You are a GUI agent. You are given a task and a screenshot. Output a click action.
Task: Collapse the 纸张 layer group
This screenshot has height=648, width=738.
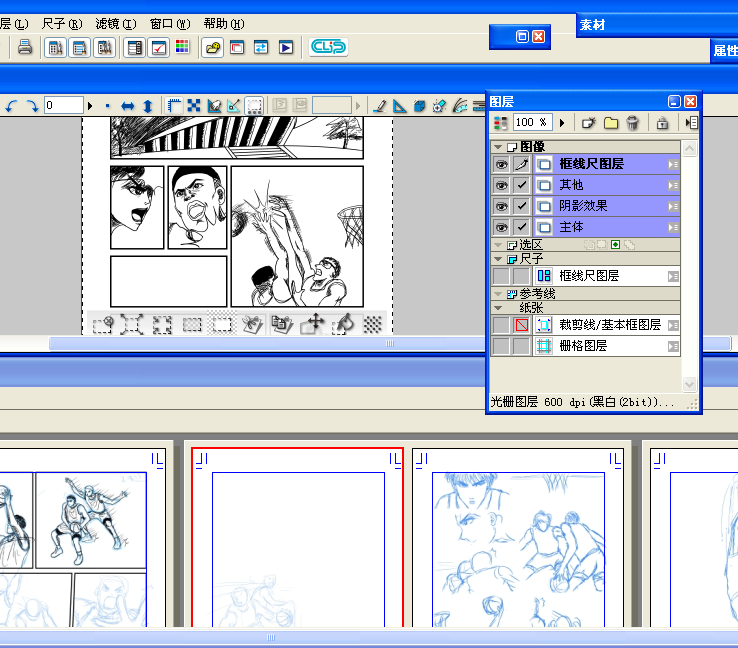[498, 308]
